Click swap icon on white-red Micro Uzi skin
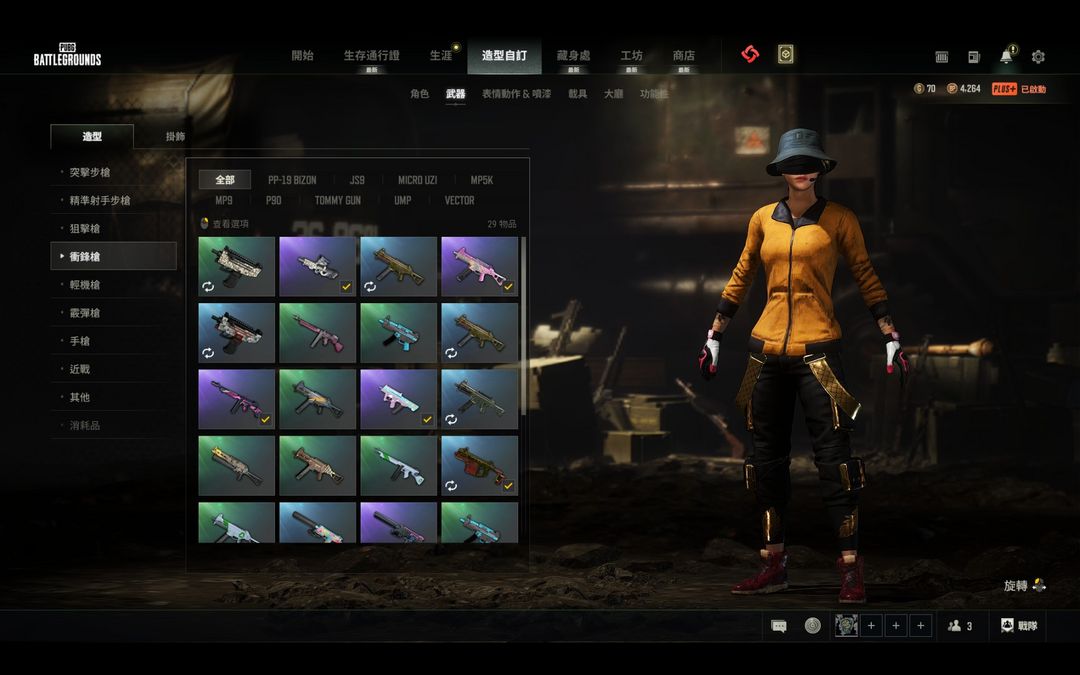The height and width of the screenshot is (675, 1080). click(x=208, y=353)
